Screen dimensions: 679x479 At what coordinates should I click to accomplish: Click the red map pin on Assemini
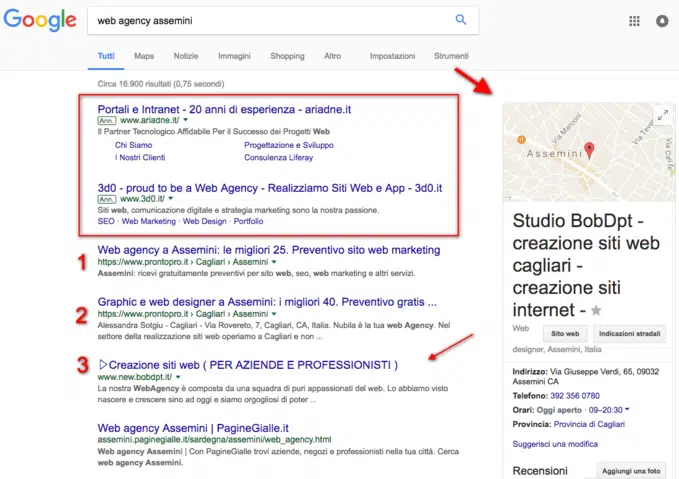[589, 150]
